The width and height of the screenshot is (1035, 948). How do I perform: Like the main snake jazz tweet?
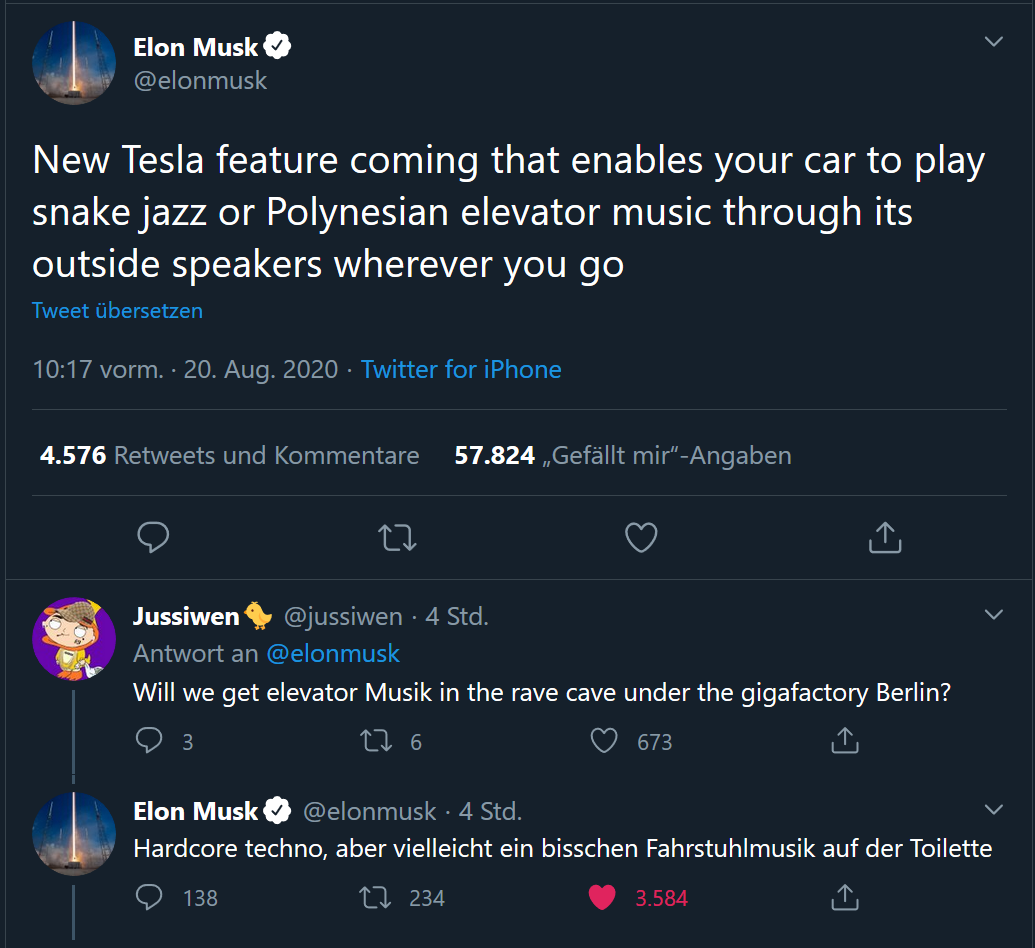[x=641, y=537]
